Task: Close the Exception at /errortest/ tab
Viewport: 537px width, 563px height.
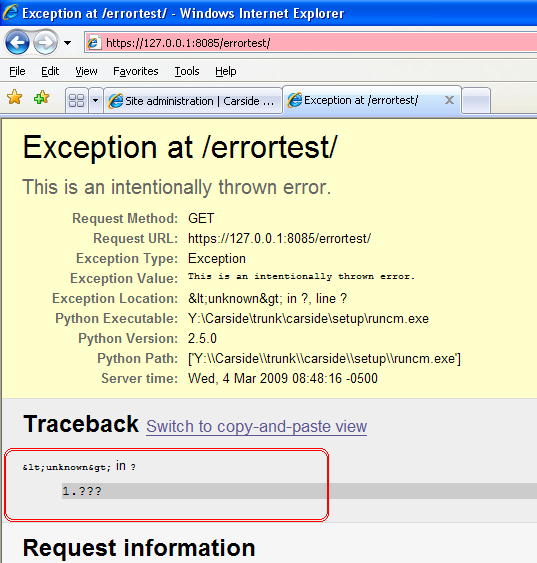Action: point(449,100)
